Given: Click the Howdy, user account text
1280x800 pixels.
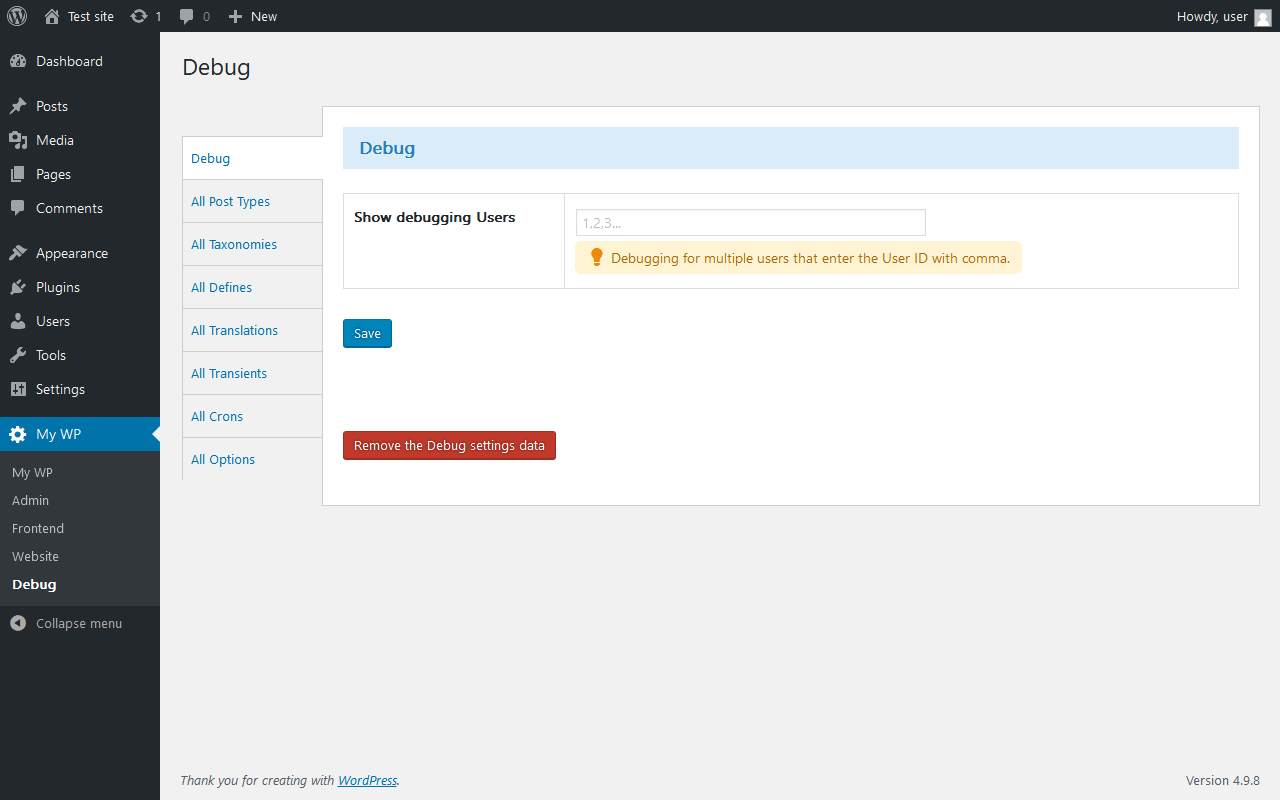Looking at the screenshot, I should 1212,16.
